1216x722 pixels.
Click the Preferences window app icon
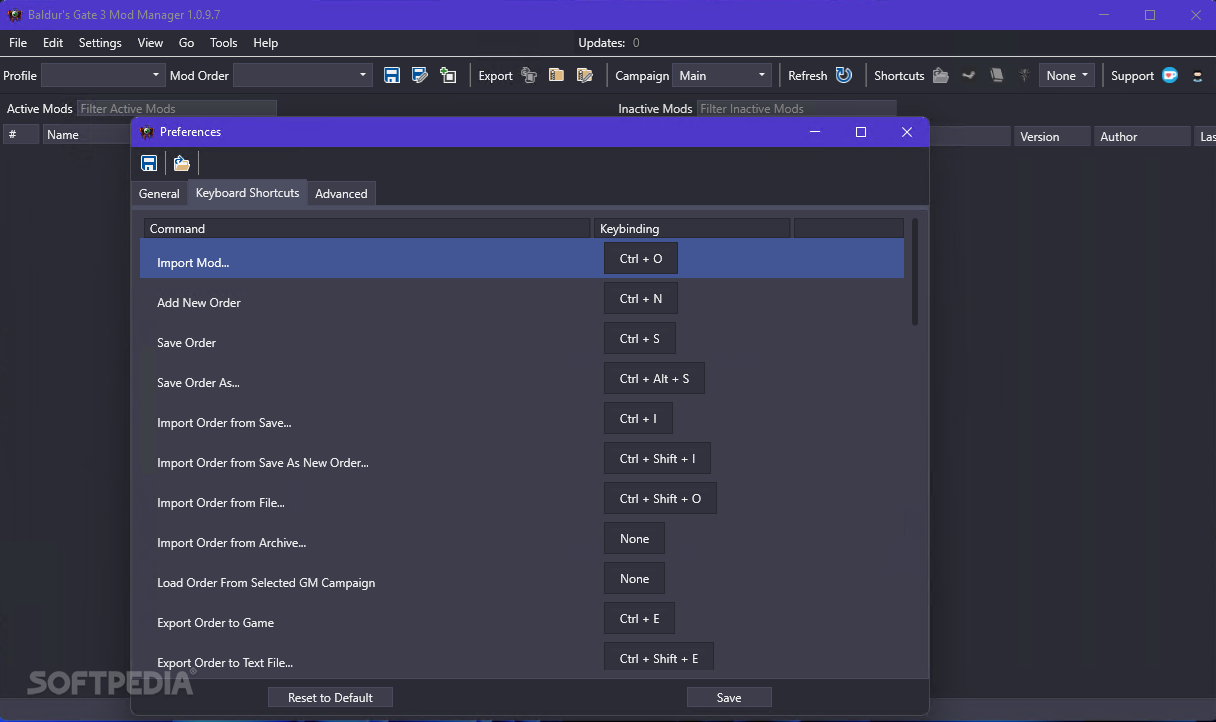(x=147, y=132)
